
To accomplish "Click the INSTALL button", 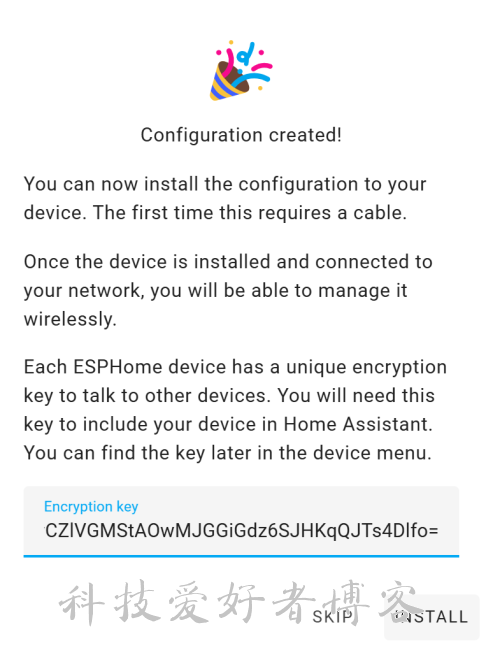I will [432, 617].
